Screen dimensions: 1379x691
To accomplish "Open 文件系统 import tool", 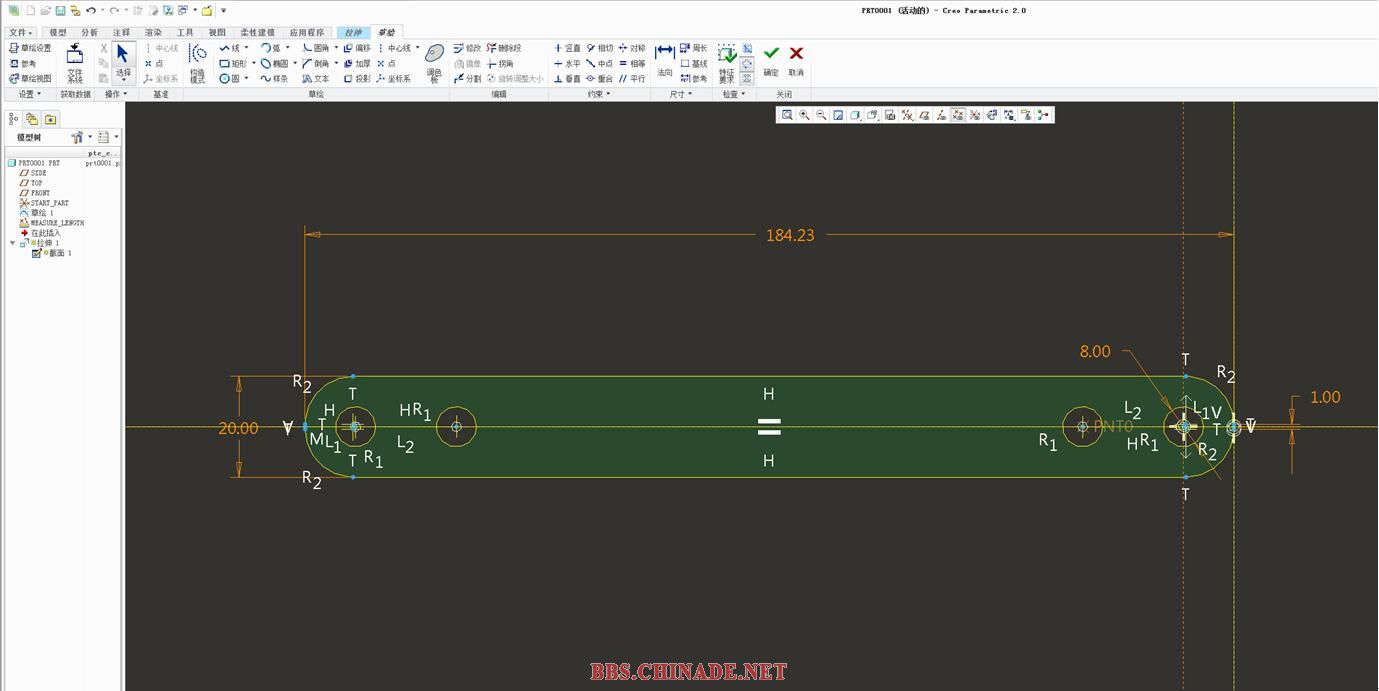I will [75, 62].
